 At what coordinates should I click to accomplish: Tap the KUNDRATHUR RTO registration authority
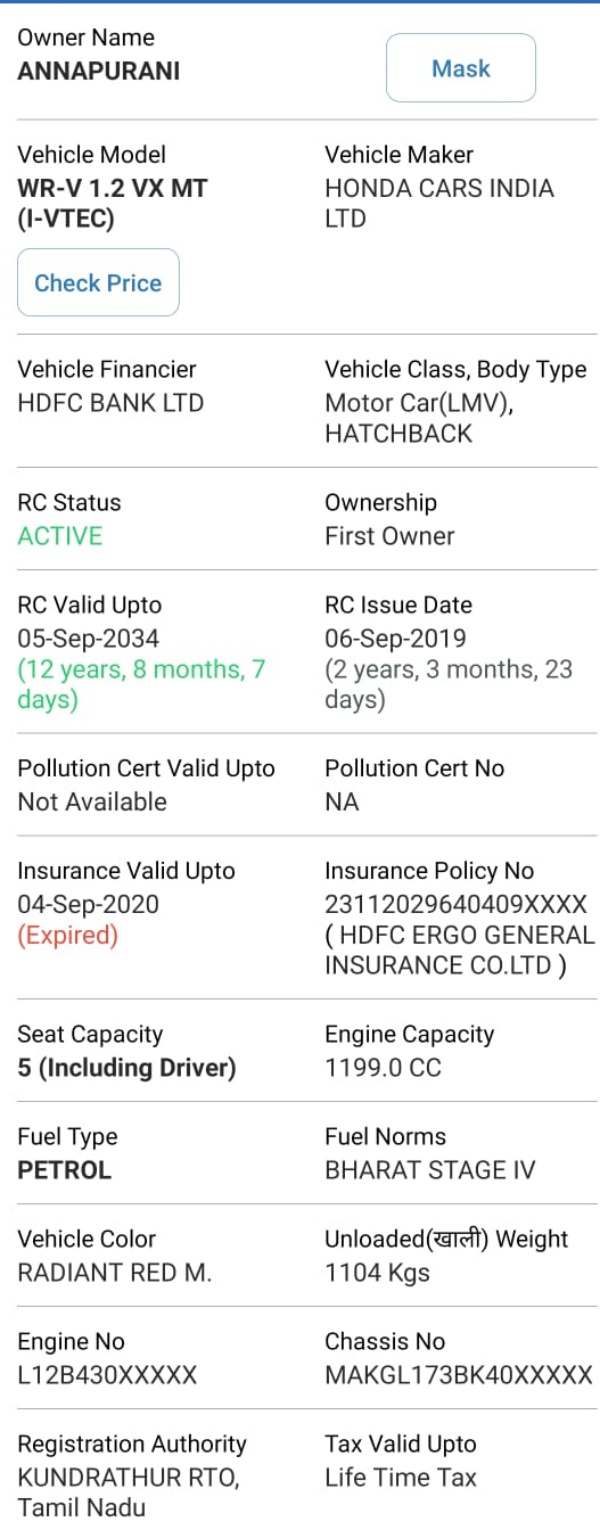coord(128,1477)
